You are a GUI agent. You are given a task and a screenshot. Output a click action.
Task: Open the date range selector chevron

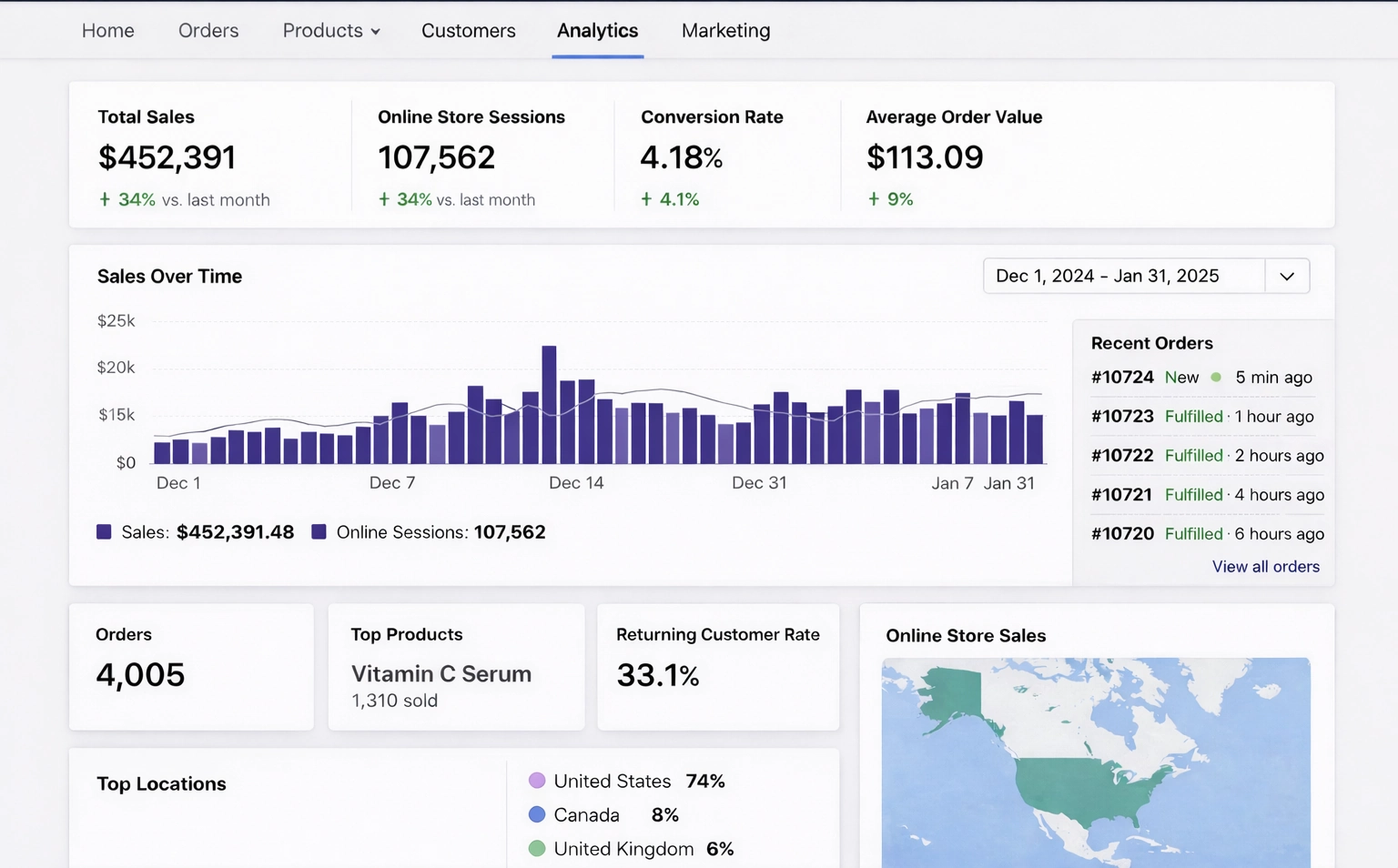click(x=1287, y=276)
